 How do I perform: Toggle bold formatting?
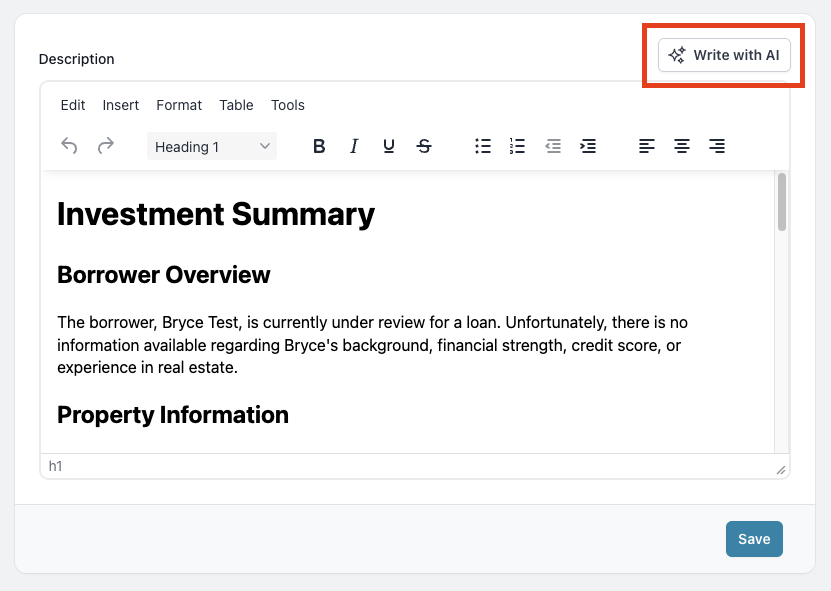coord(319,146)
